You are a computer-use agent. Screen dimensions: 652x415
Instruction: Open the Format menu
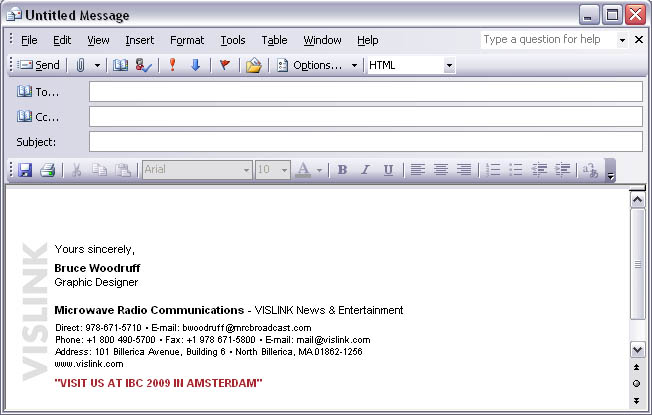[x=187, y=40]
